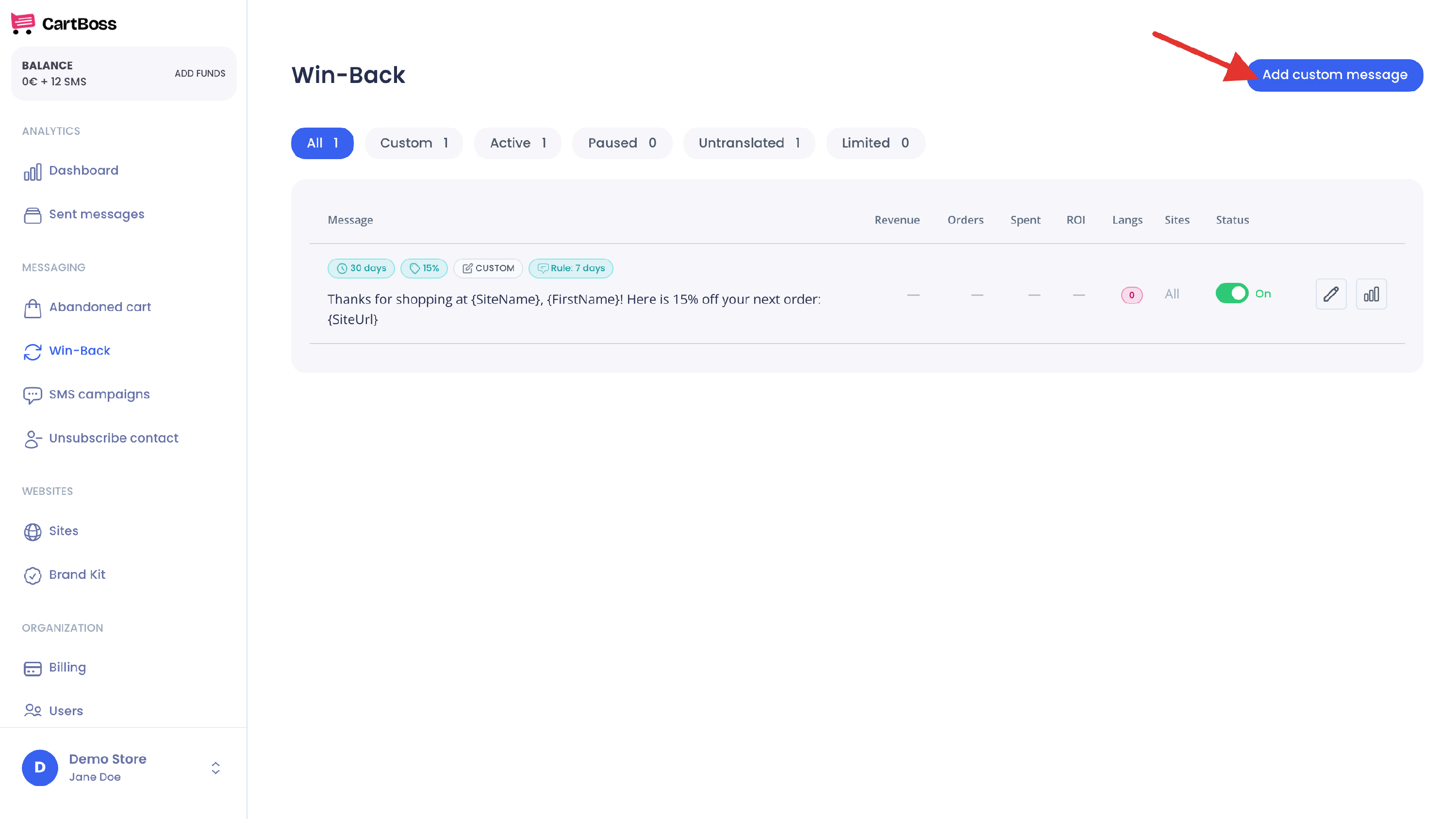The width and height of the screenshot is (1456, 819).
Task: Click the Win-Back page heading
Action: (348, 75)
